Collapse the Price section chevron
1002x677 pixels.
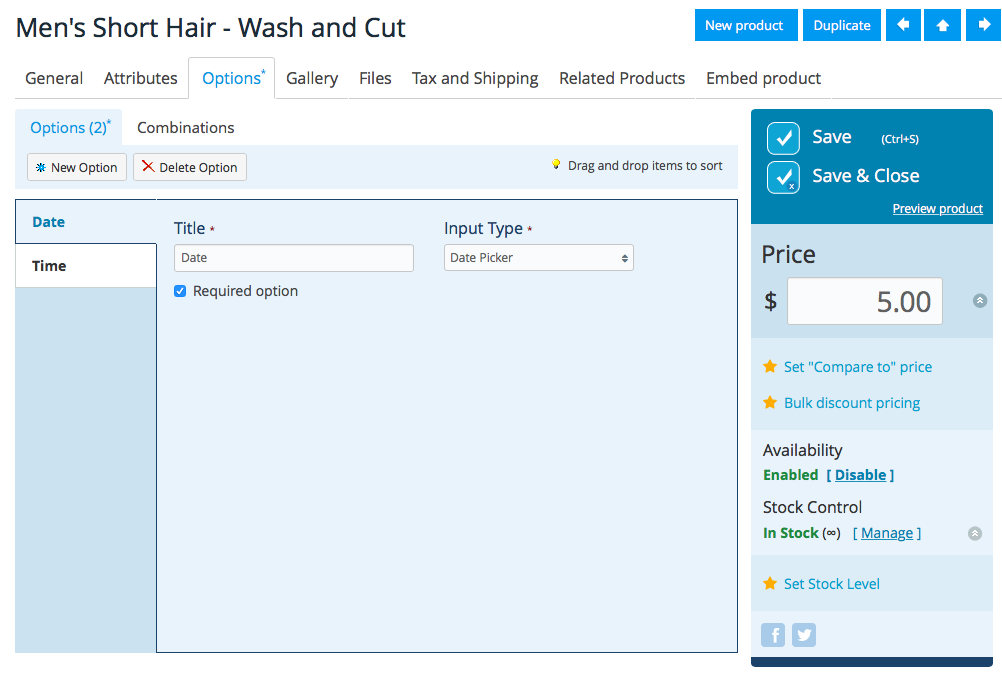click(x=980, y=301)
